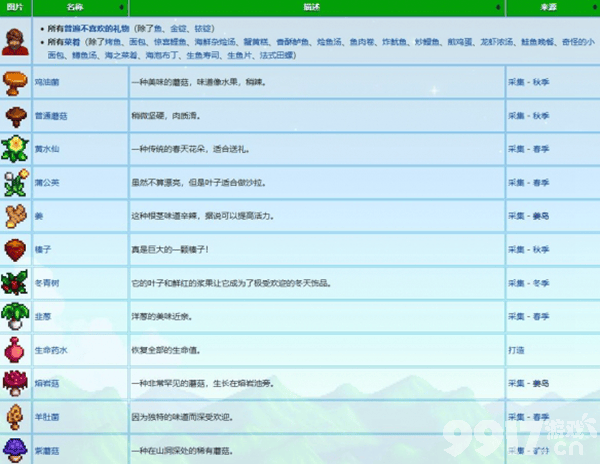600x464 pixels.
Task: Open the 金锭 link in exceptions
Action: [x=178, y=29]
